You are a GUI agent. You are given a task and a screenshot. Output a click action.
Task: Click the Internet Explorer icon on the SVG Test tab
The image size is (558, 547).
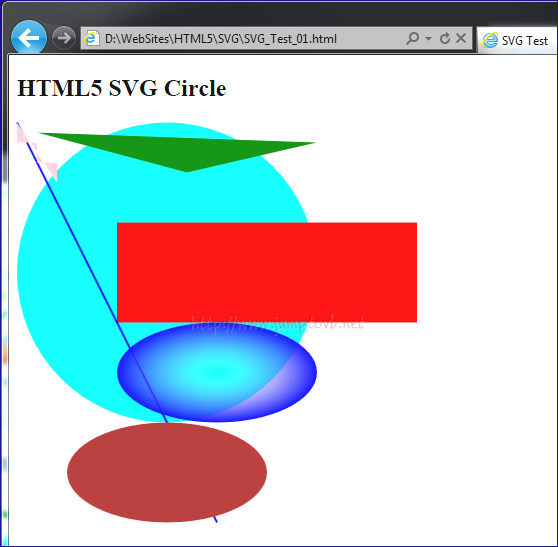pyautogui.click(x=490, y=40)
